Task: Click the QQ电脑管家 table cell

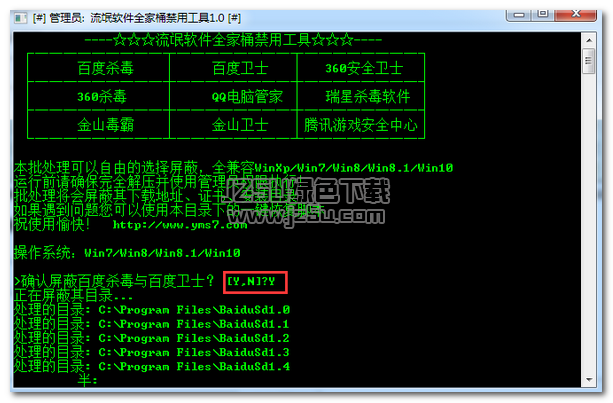Action: click(233, 96)
